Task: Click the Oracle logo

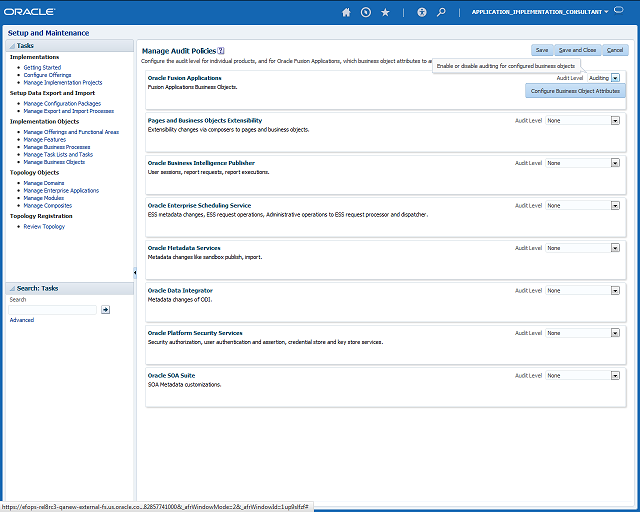Action: (x=29, y=12)
